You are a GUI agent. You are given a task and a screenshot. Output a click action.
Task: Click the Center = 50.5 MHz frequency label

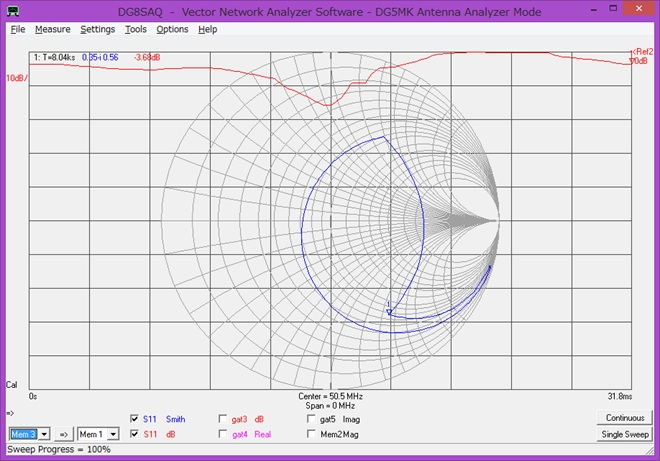329,396
